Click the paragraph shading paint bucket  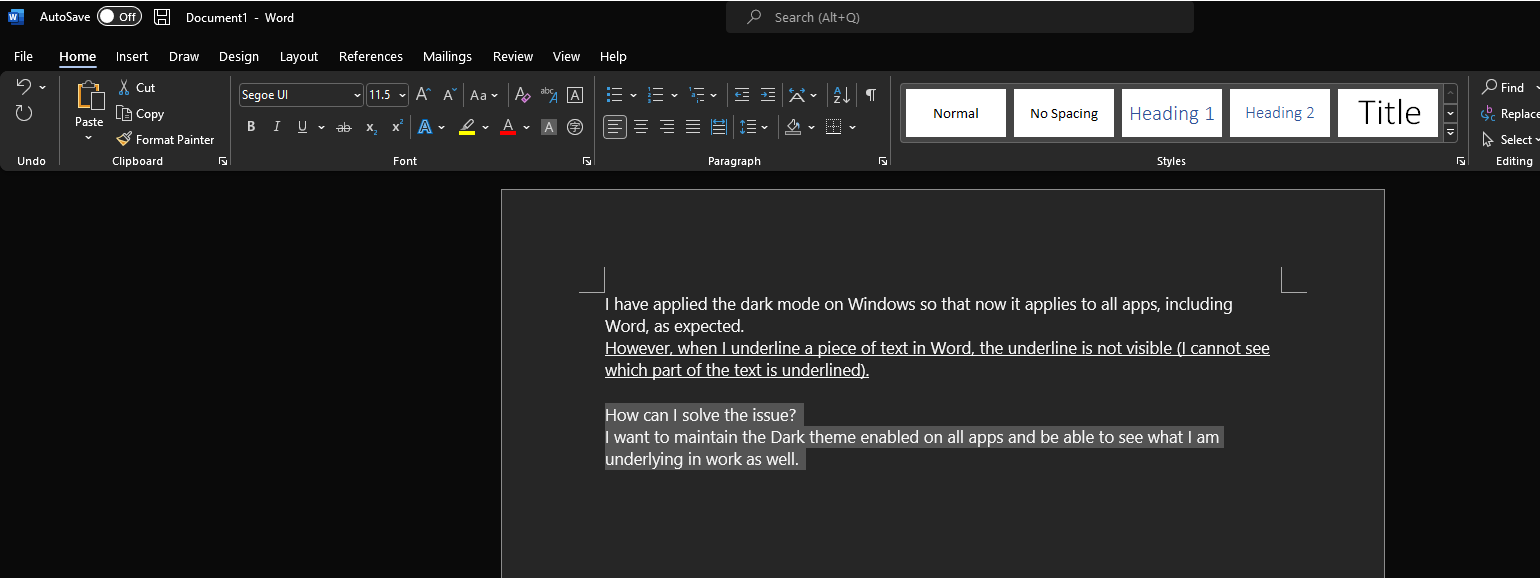pyautogui.click(x=793, y=127)
